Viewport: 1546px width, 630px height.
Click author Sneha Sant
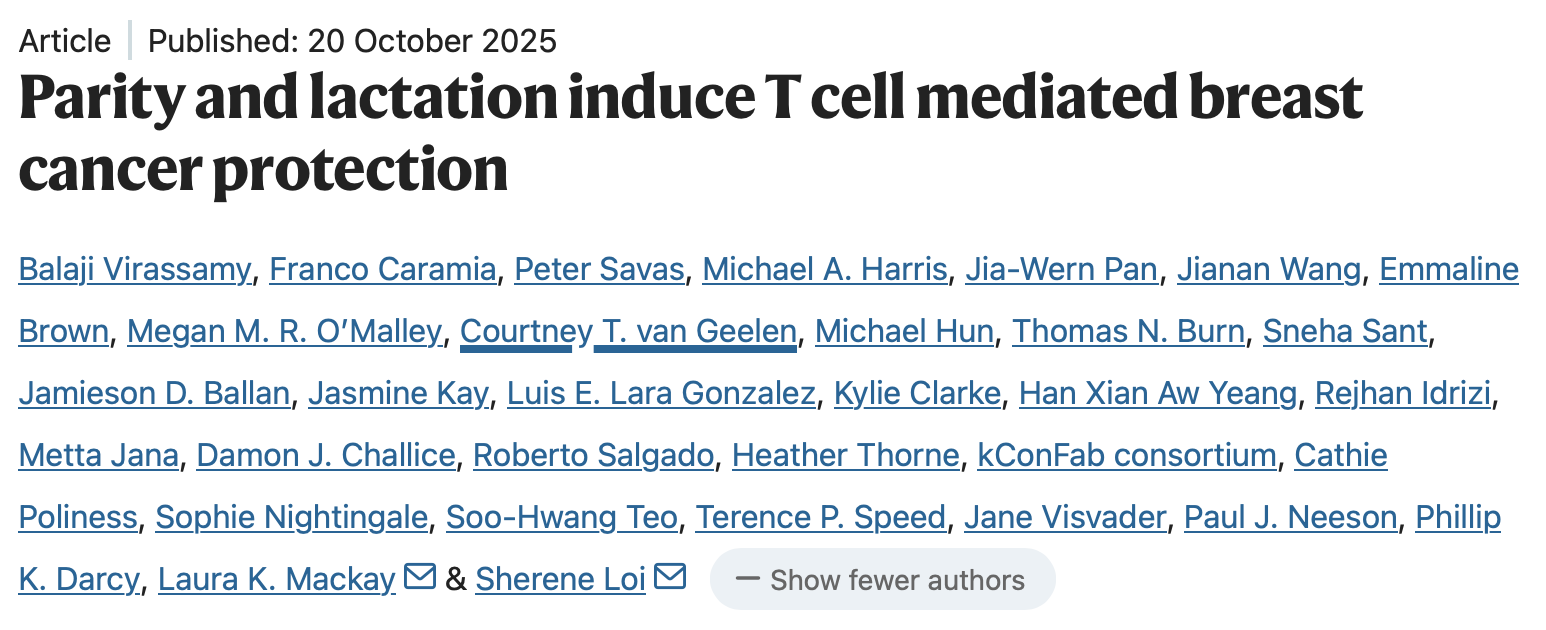pos(1345,331)
